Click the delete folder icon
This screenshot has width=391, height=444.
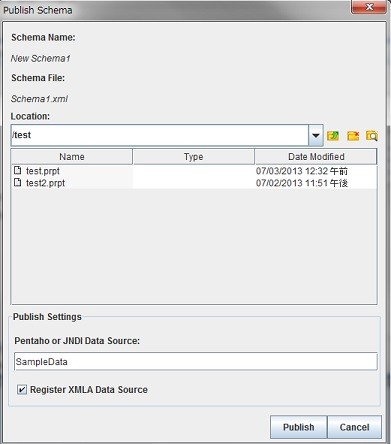pos(353,136)
